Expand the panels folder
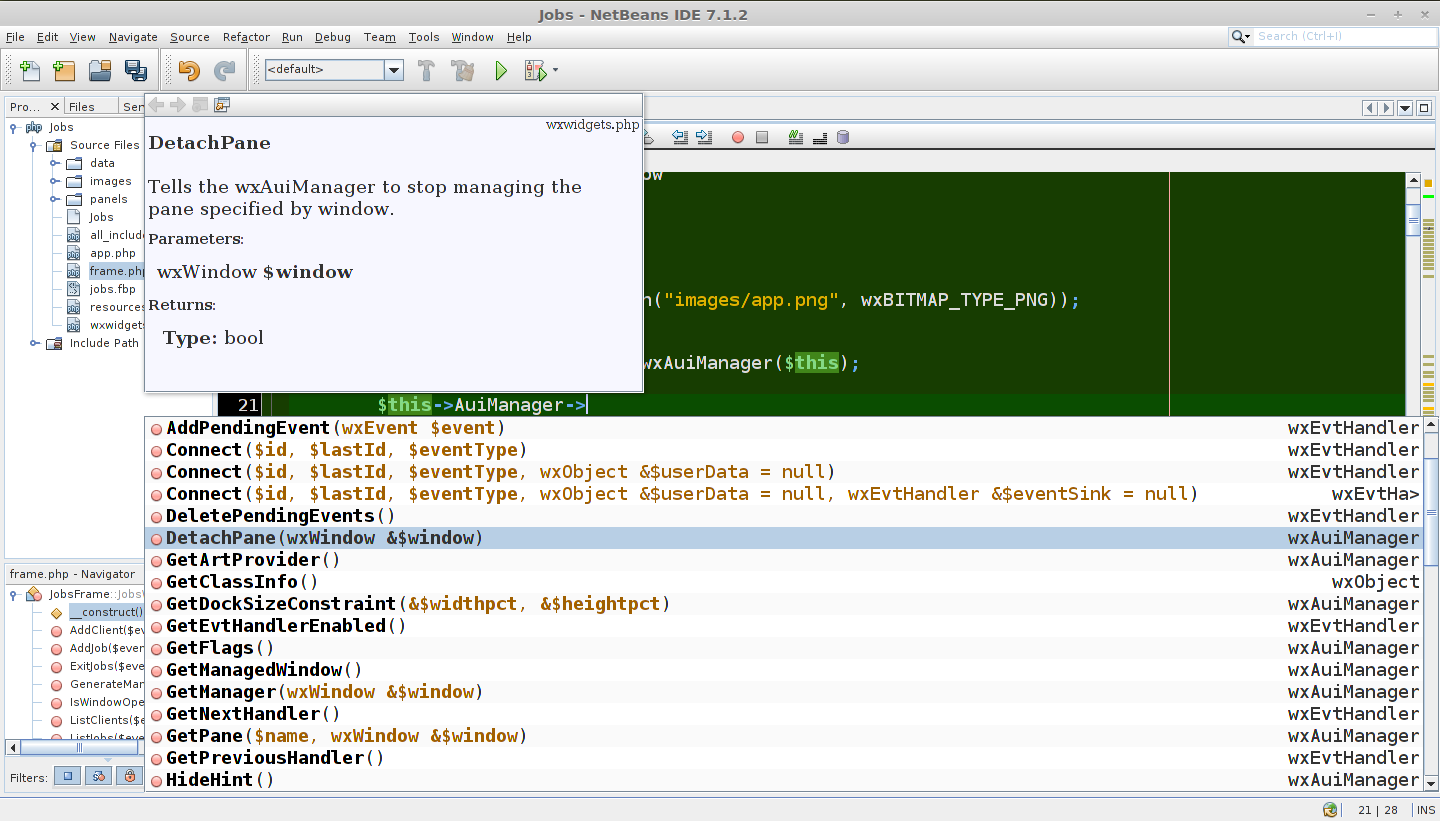1440x821 pixels. [x=54, y=199]
